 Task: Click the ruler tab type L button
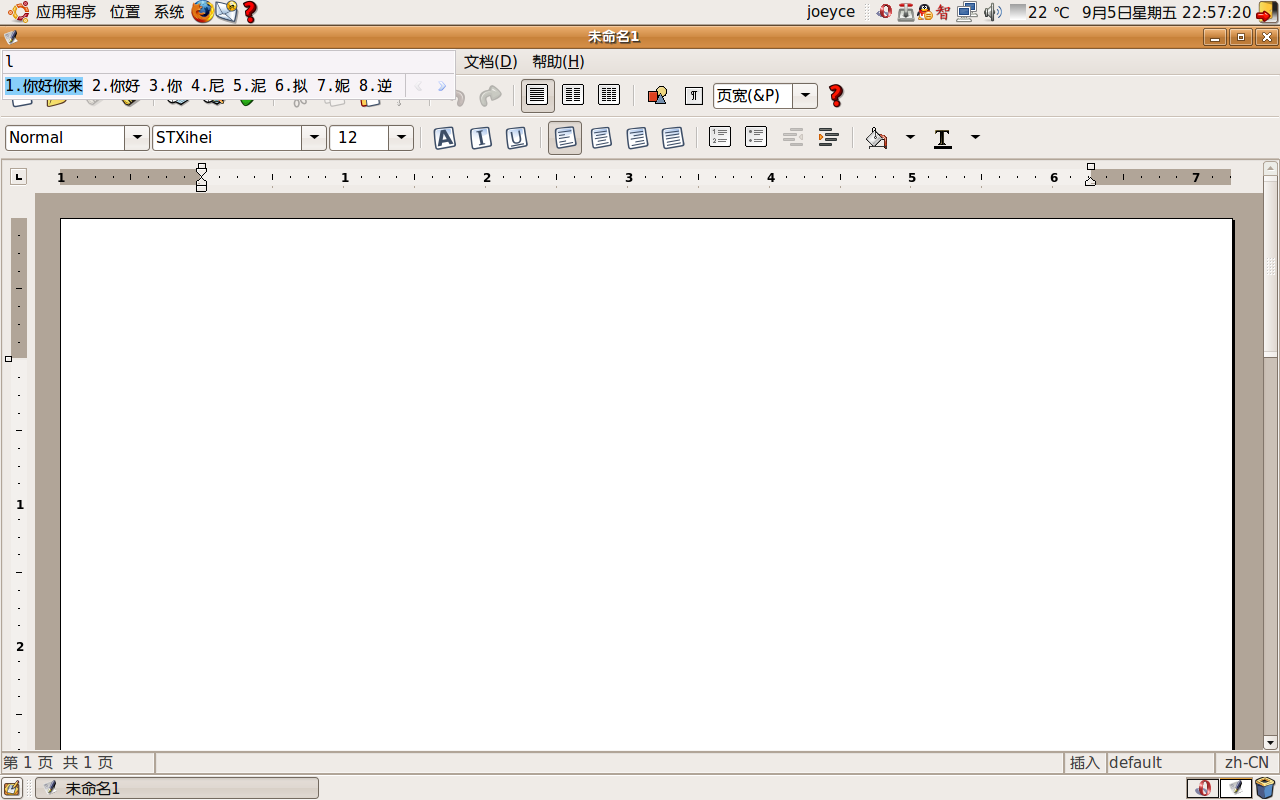tap(18, 177)
